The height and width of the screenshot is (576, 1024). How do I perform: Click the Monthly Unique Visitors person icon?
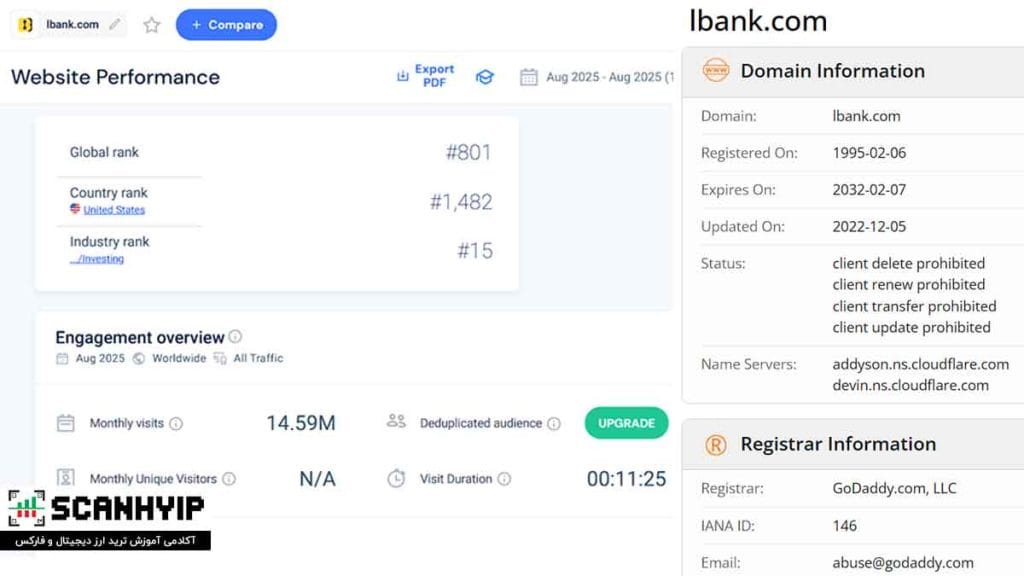point(65,478)
